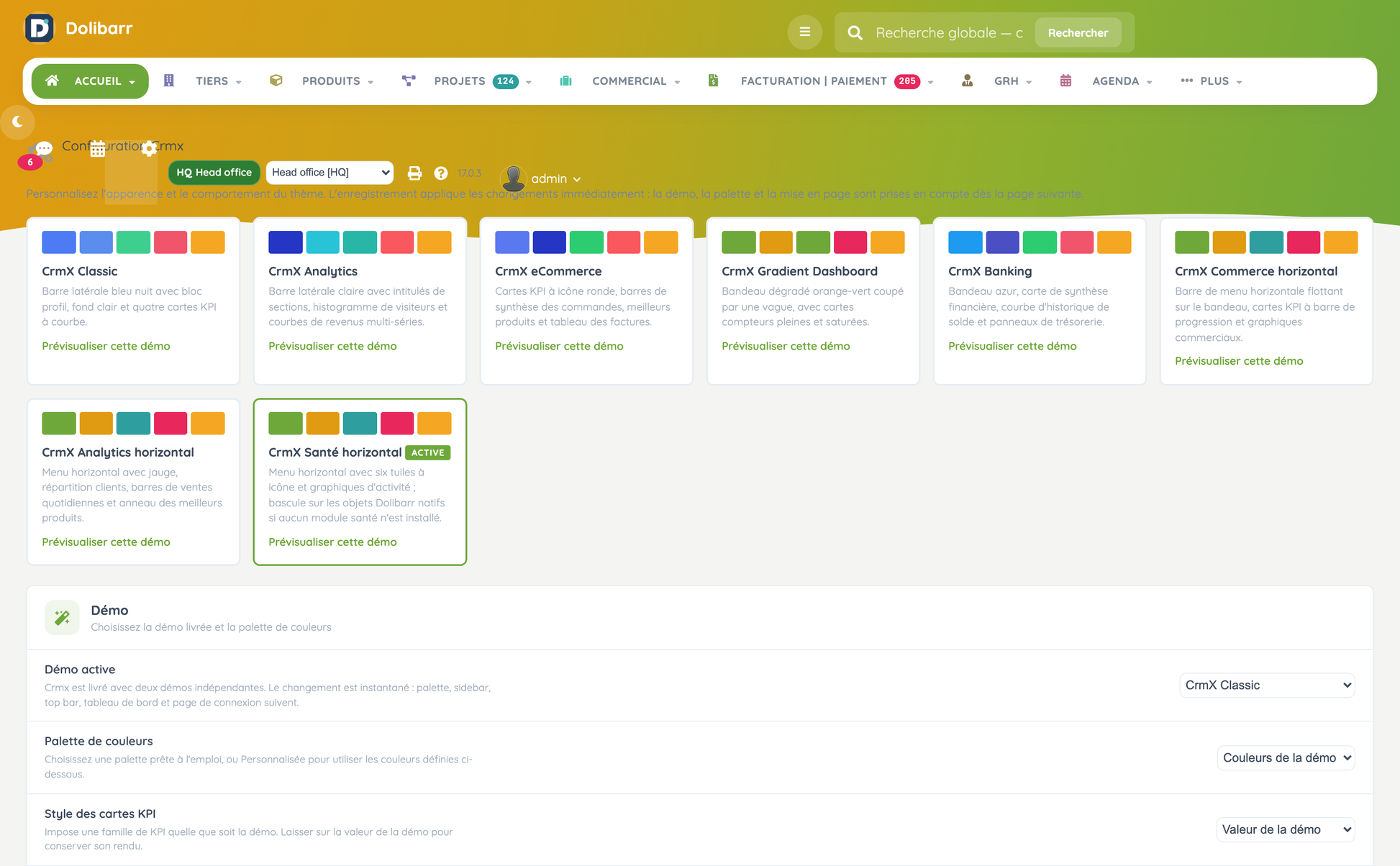Click pink swatch in CrmX Gradient Dashboard
The width and height of the screenshot is (1400, 866).
850,242
